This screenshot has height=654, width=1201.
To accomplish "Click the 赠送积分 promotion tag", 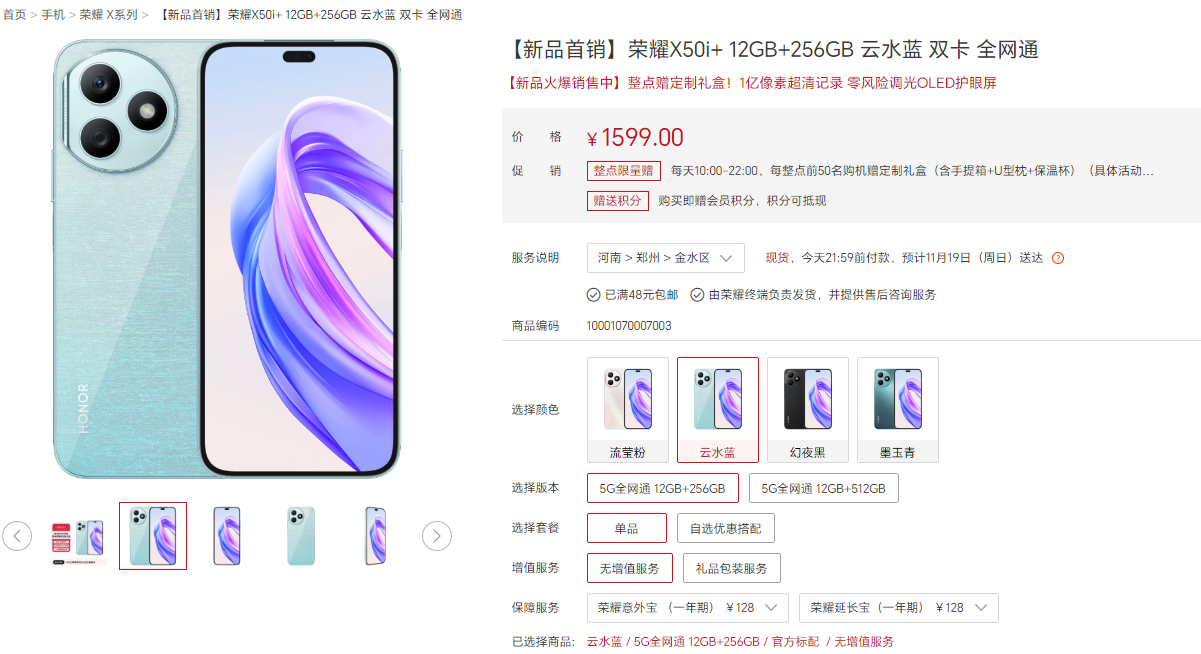I will pyautogui.click(x=618, y=201).
